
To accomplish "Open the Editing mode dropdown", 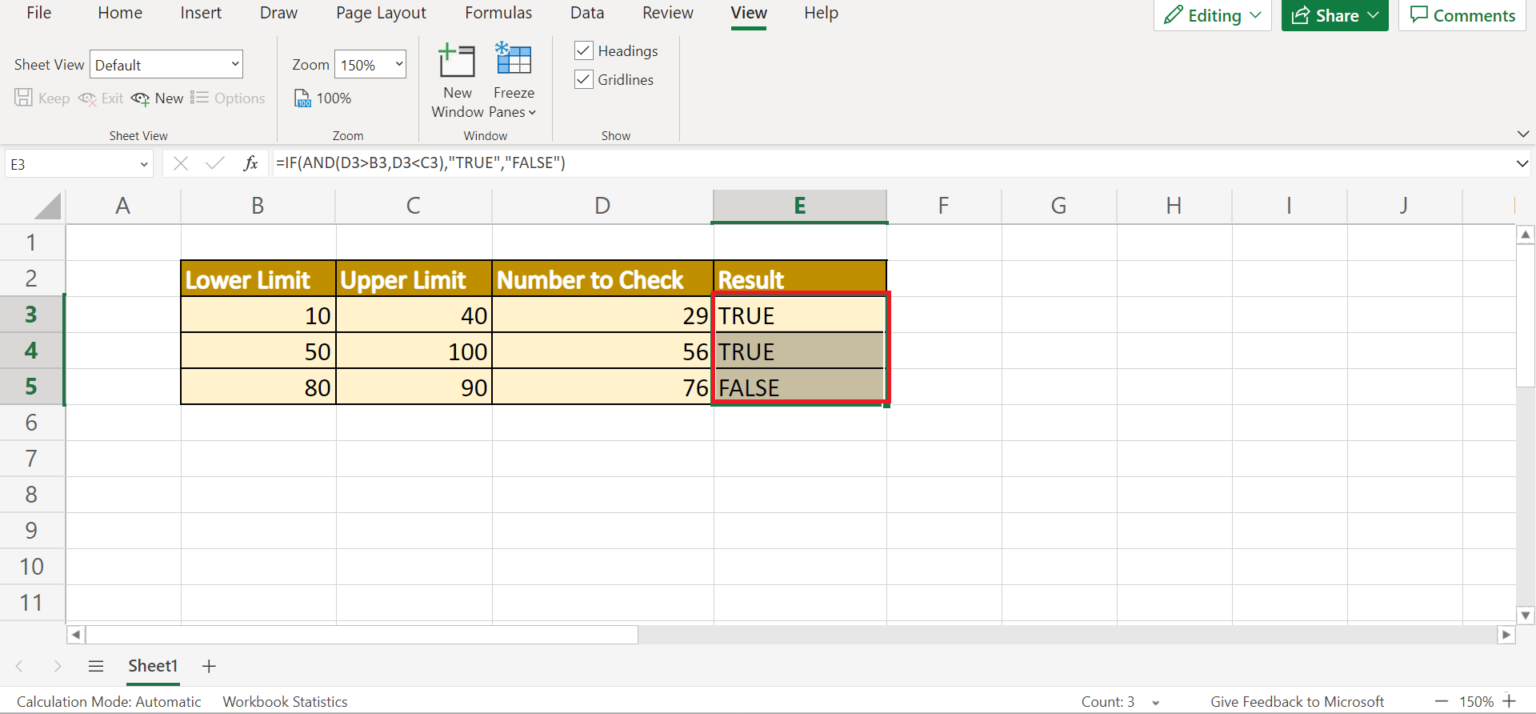I will (1212, 15).
